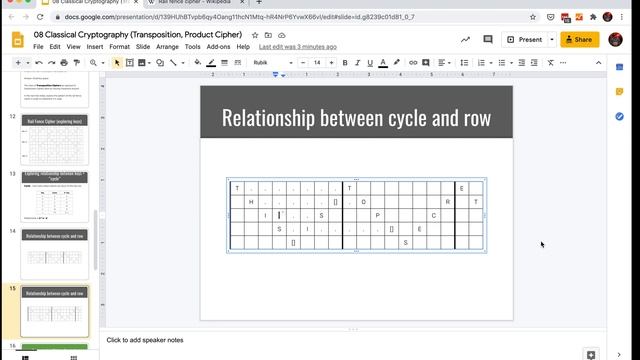The image size is (640, 360).
Task: Reload the browser page
Action: click(x=40, y=17)
